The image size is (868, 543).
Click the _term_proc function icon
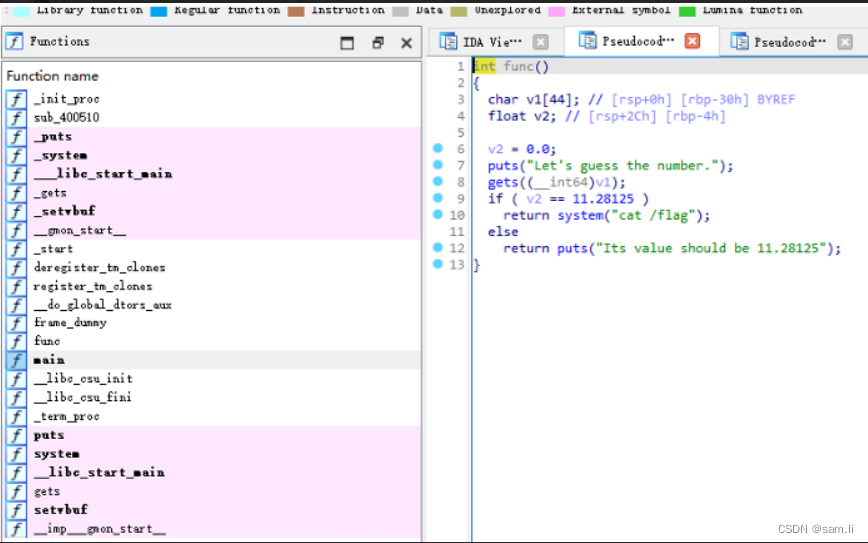17,417
